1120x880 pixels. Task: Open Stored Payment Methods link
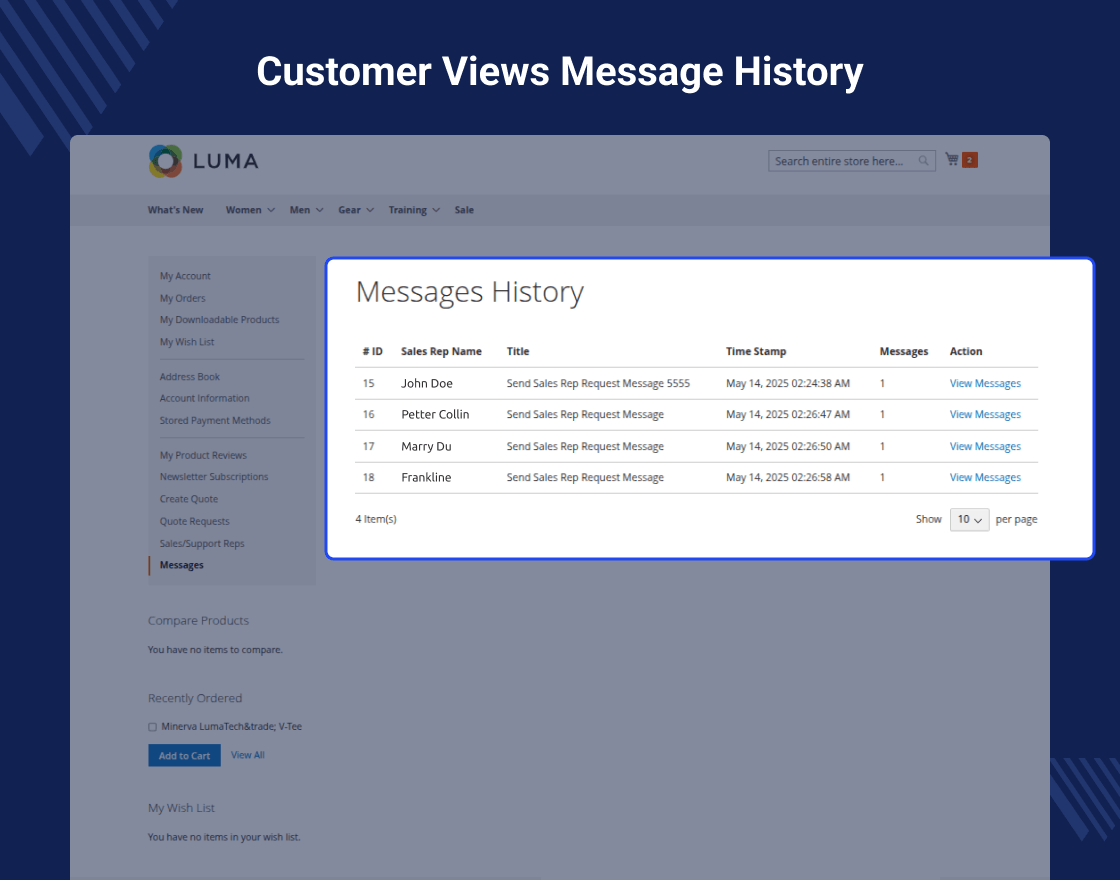point(215,420)
